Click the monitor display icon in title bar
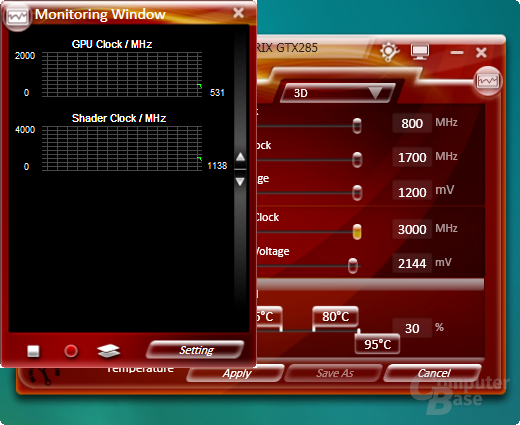 [420, 52]
